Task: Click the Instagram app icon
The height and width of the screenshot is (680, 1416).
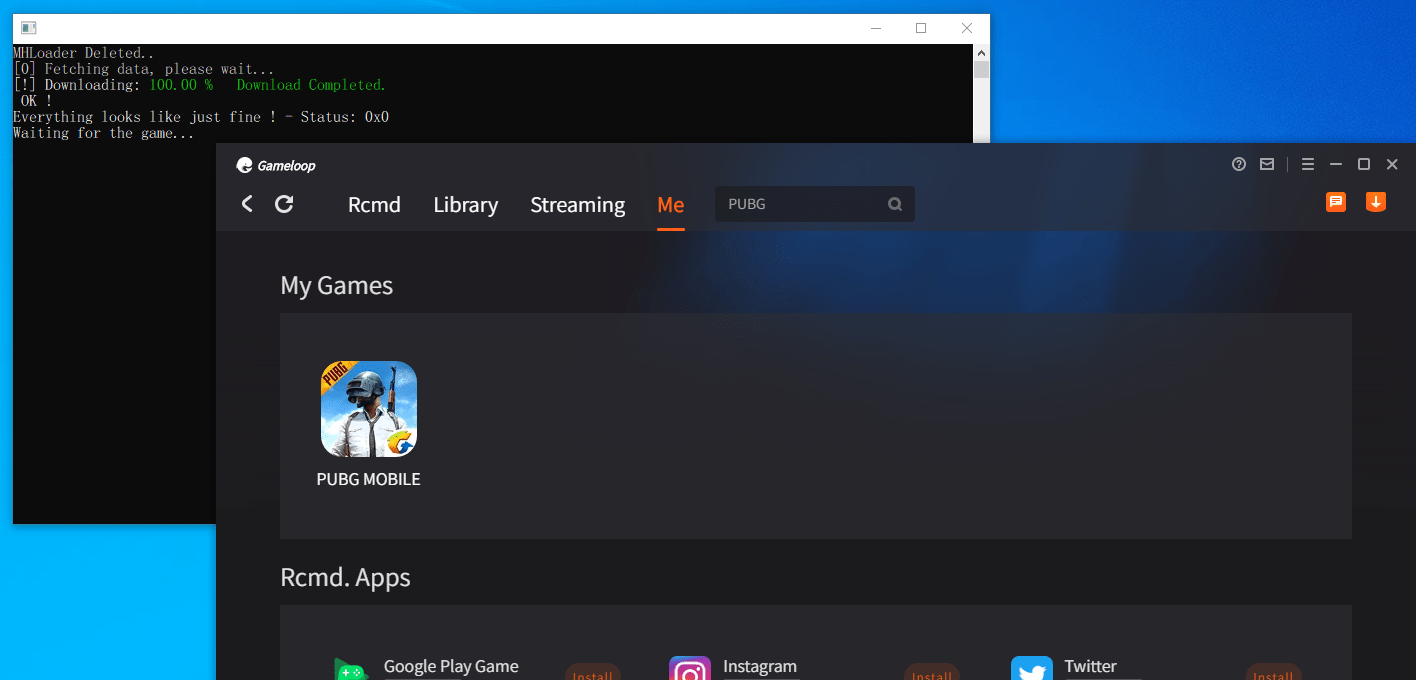Action: tap(690, 668)
